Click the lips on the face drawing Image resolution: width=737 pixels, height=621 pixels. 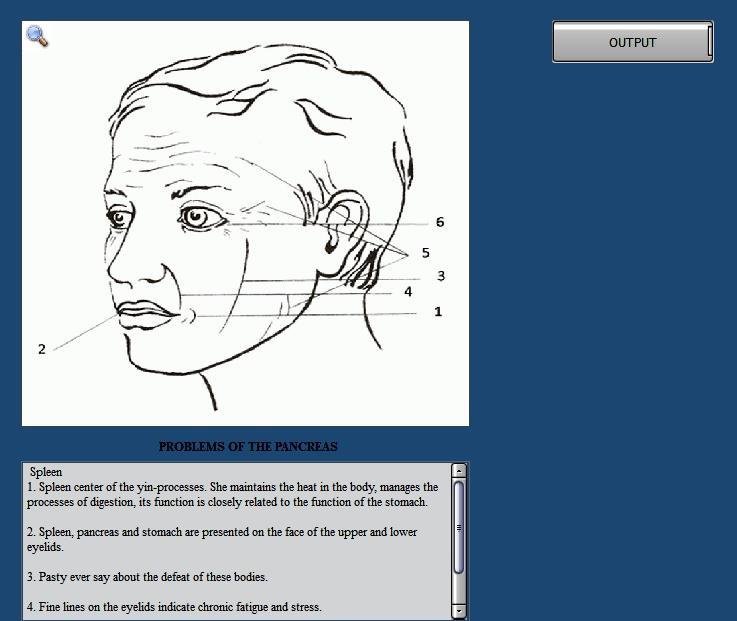point(145,314)
